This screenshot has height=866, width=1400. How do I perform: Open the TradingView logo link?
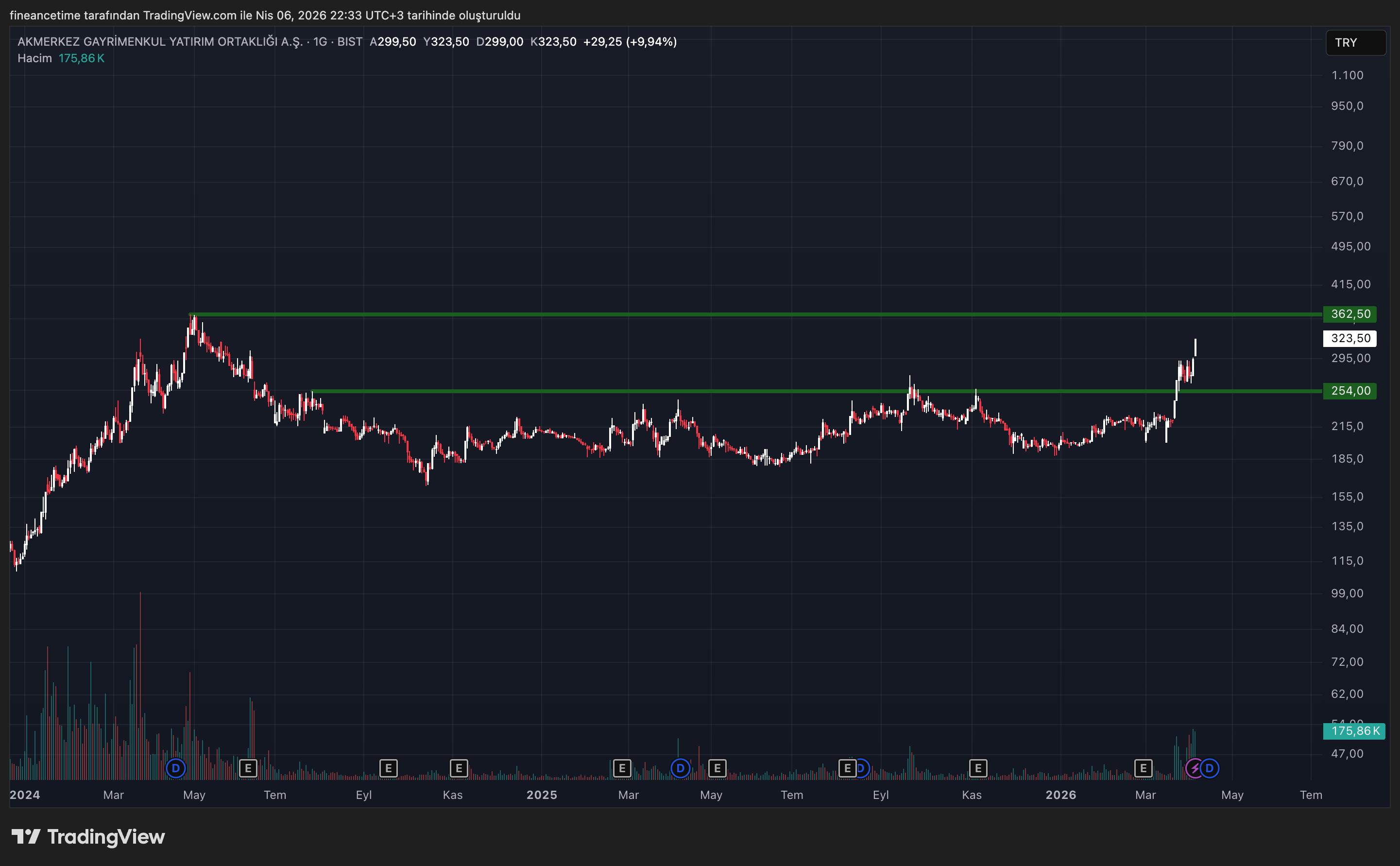point(88,837)
